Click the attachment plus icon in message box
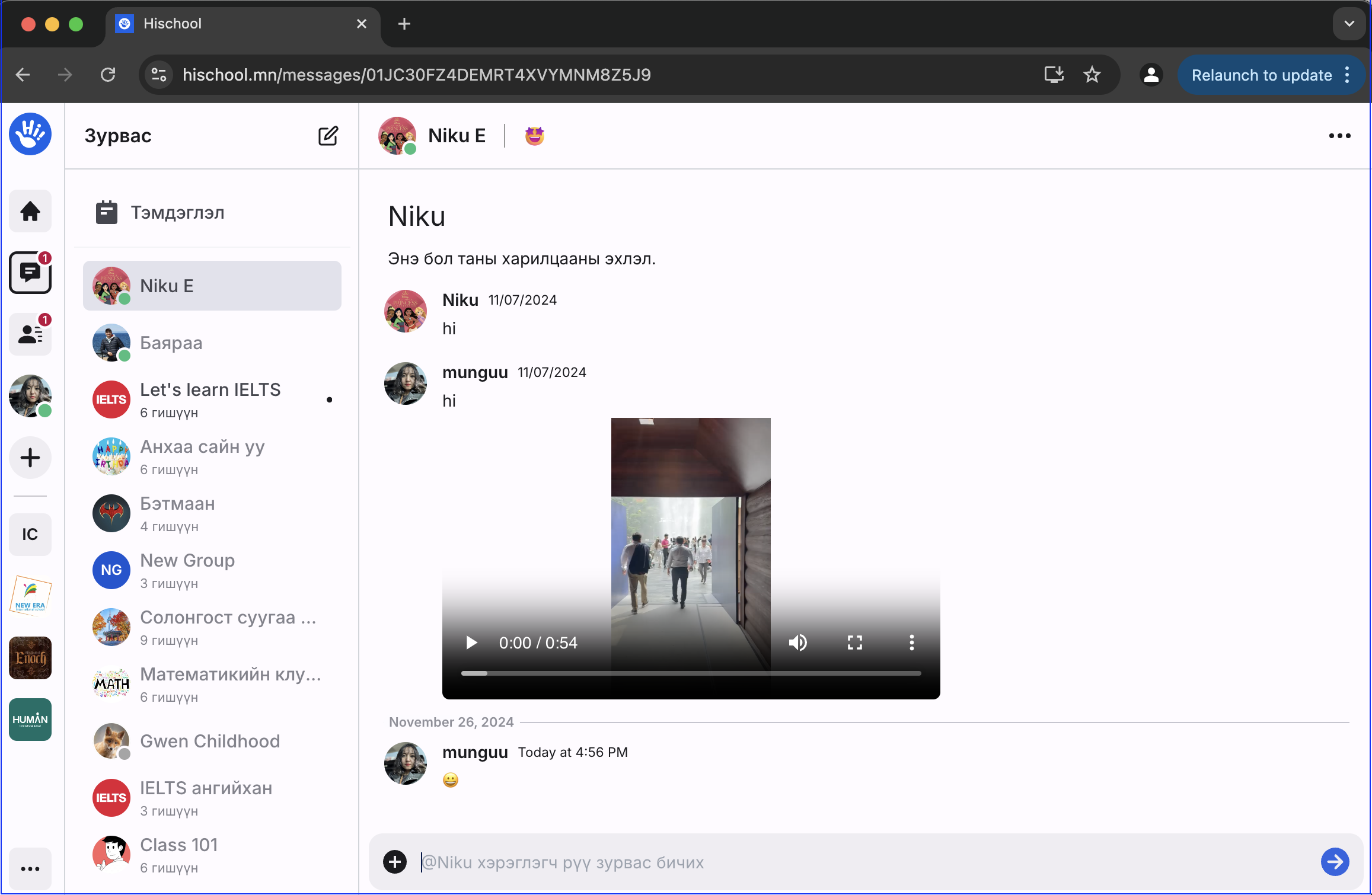This screenshot has width=1372, height=895. (x=395, y=862)
